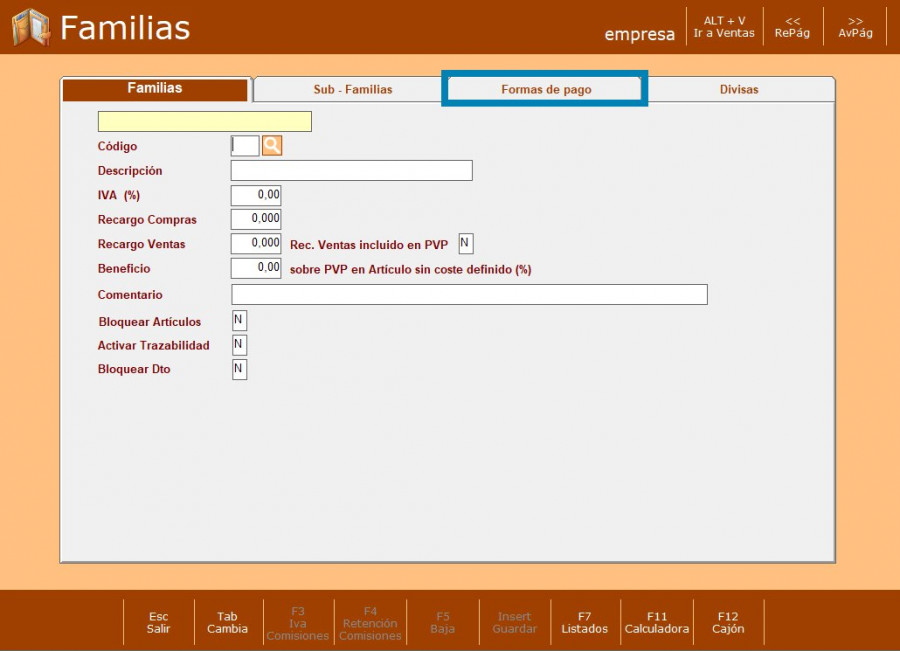Open F7 Listados
900x651 pixels.
[x=584, y=622]
